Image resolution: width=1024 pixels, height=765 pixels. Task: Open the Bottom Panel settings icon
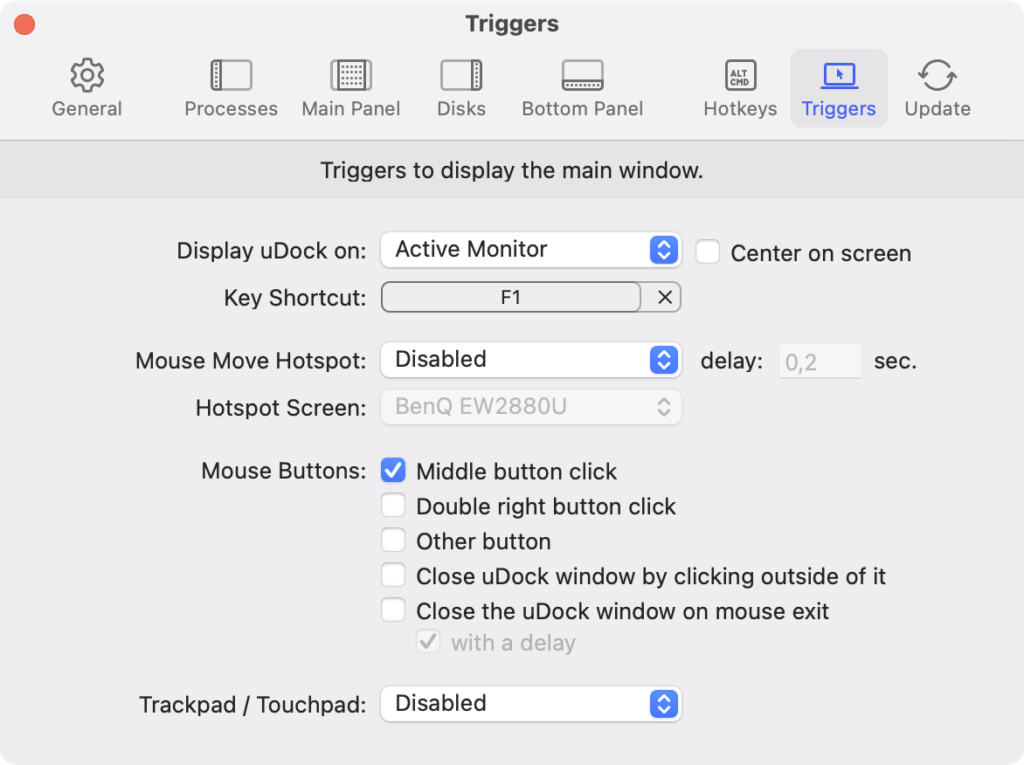tap(582, 87)
